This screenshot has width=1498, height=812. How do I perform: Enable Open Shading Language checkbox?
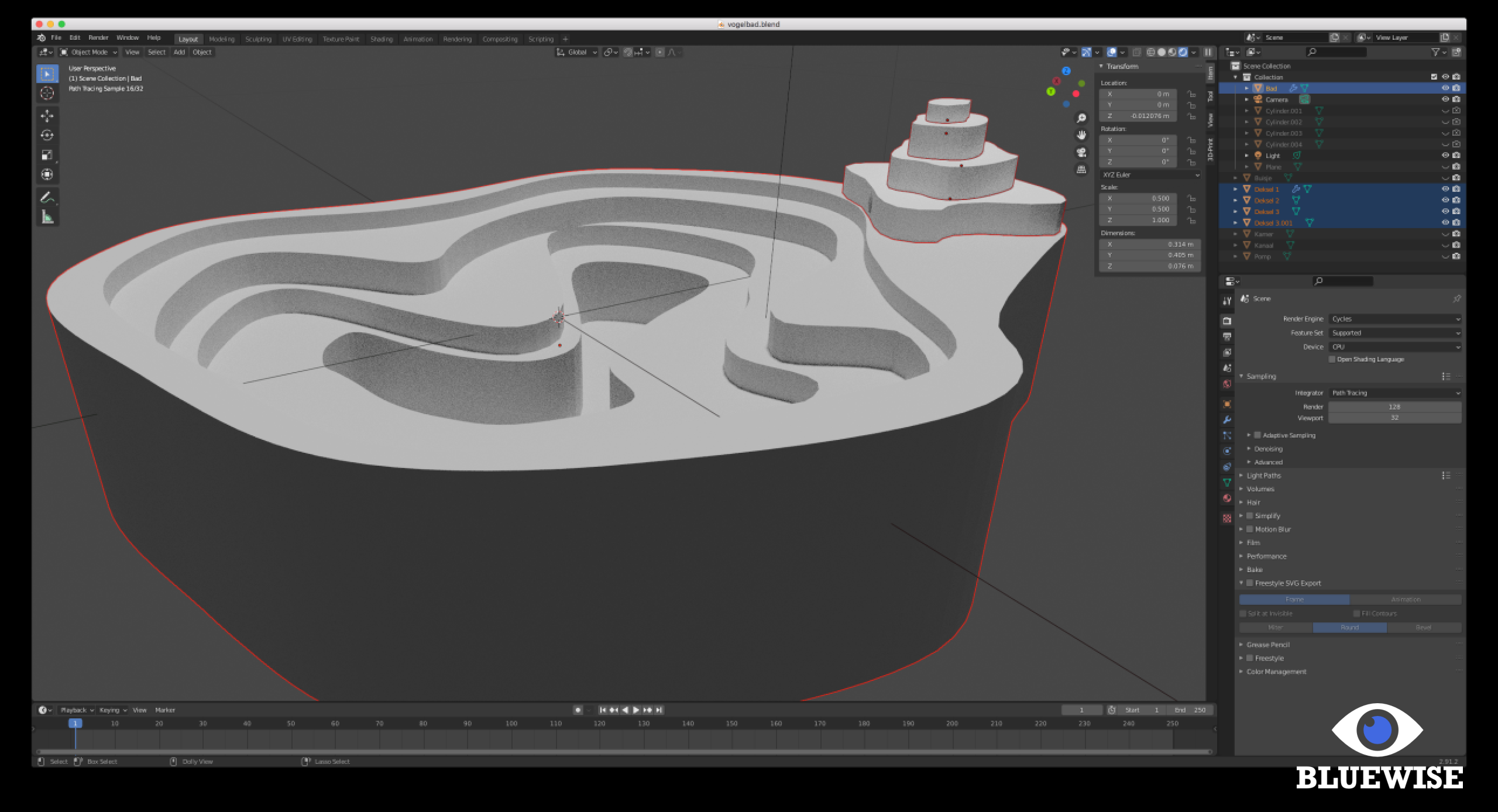[1332, 359]
